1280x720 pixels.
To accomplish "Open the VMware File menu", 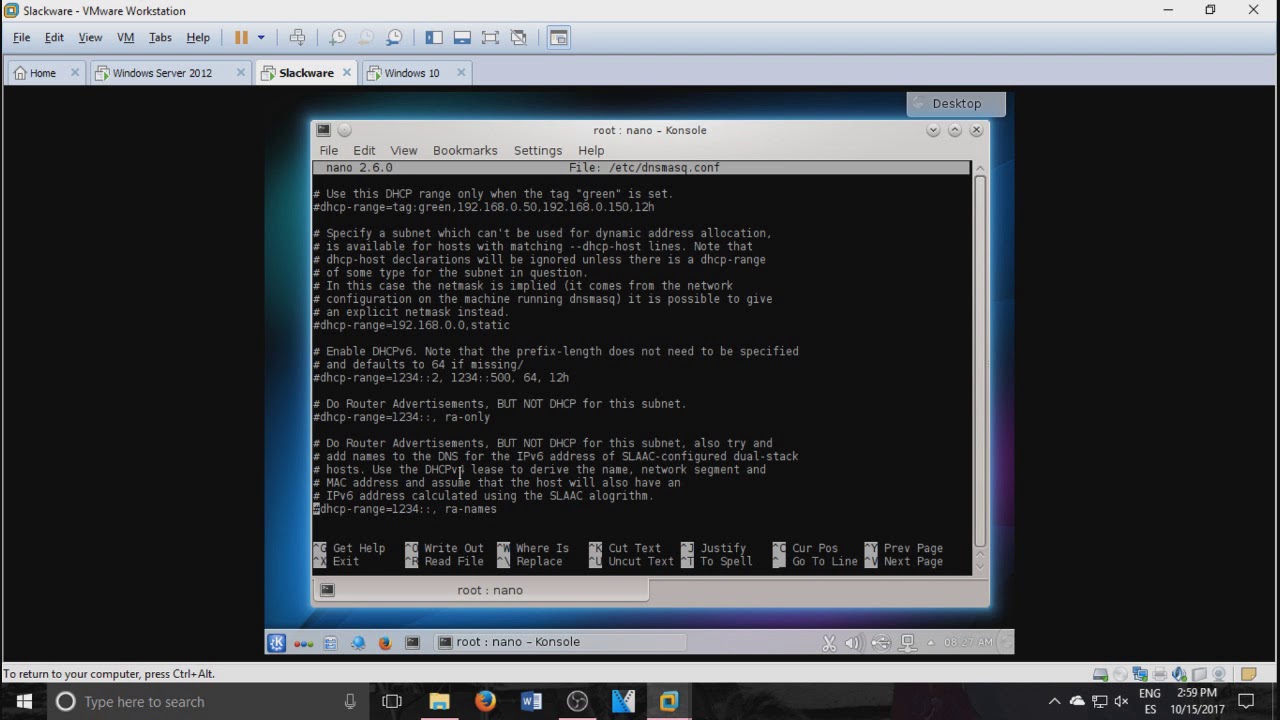I will pyautogui.click(x=21, y=37).
